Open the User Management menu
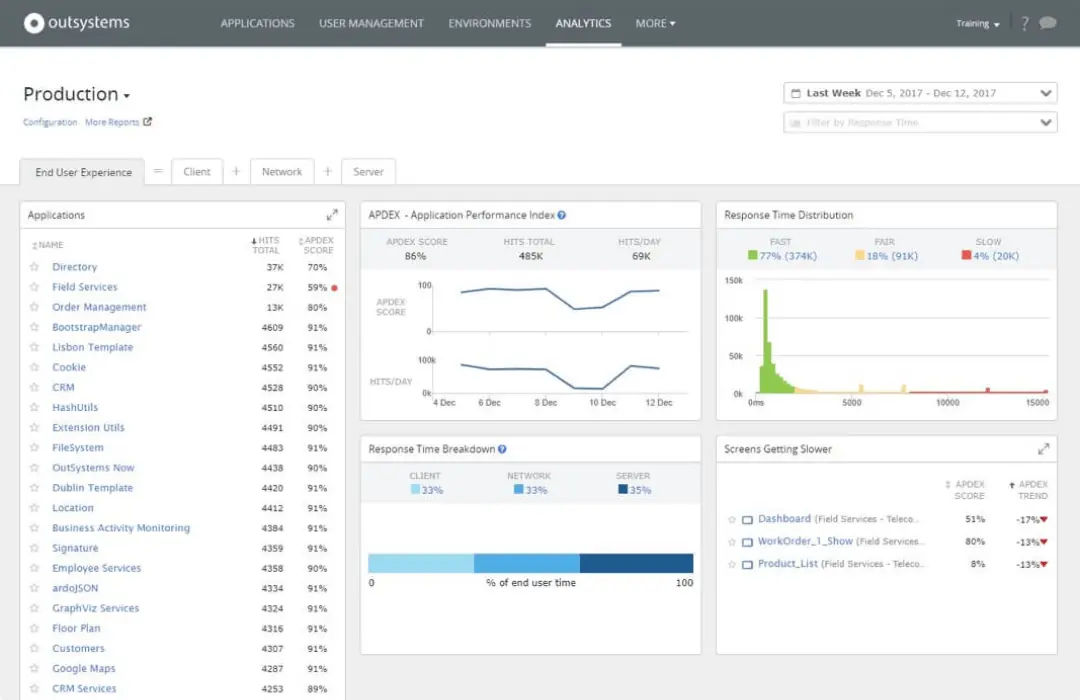1080x700 pixels. (x=371, y=23)
